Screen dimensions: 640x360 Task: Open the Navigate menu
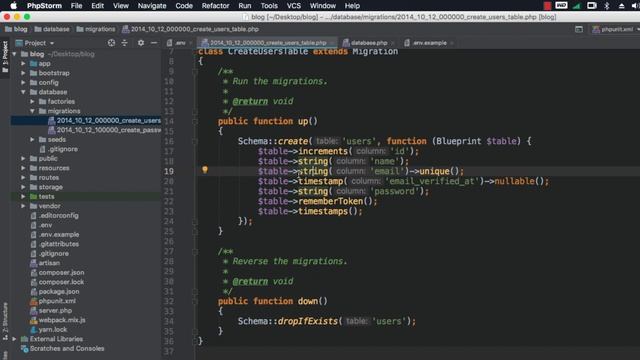pos(152,6)
